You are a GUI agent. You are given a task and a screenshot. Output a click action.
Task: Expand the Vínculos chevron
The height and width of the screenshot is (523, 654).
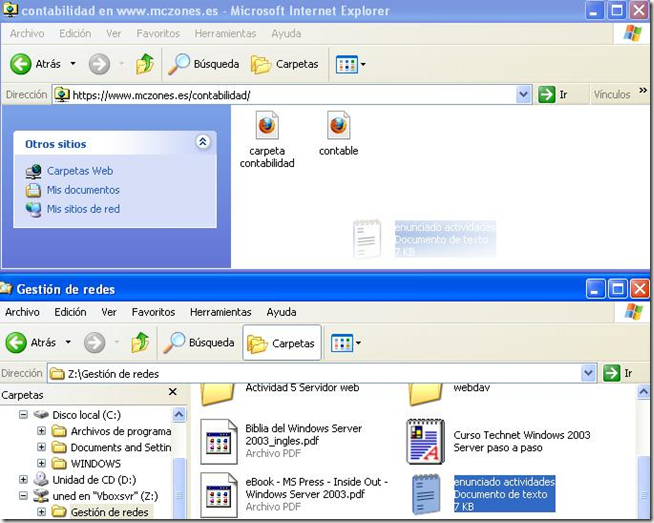(x=643, y=90)
